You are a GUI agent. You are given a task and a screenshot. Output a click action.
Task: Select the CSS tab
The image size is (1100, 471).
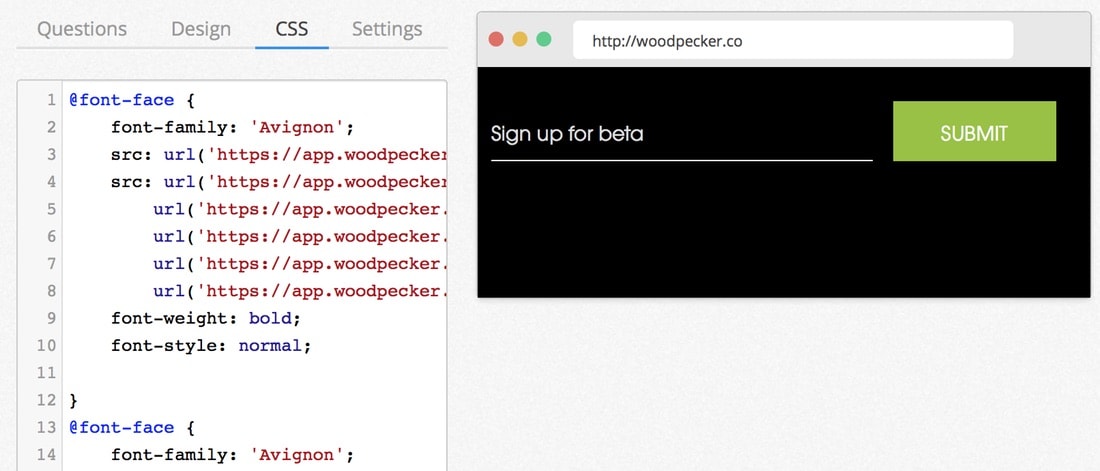tap(292, 29)
